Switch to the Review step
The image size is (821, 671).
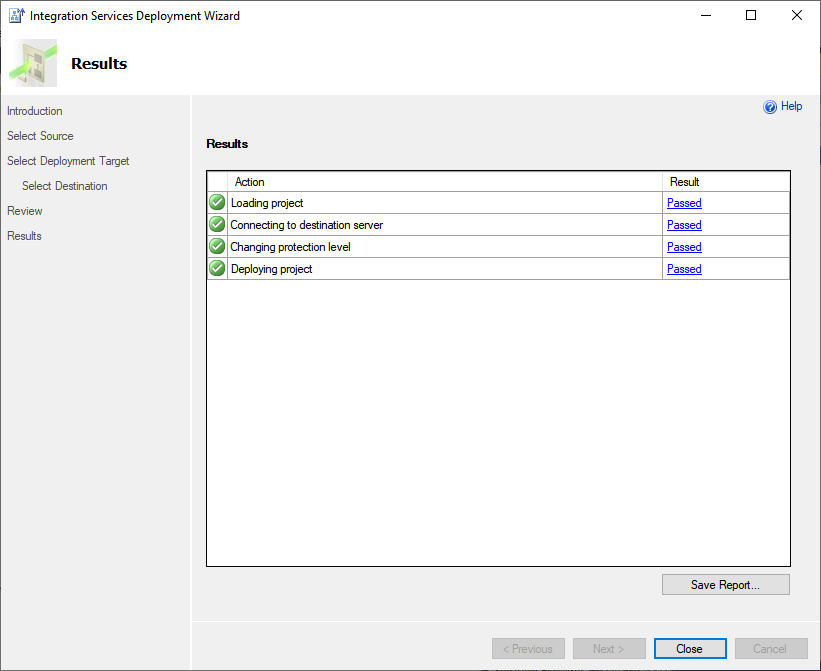[25, 211]
